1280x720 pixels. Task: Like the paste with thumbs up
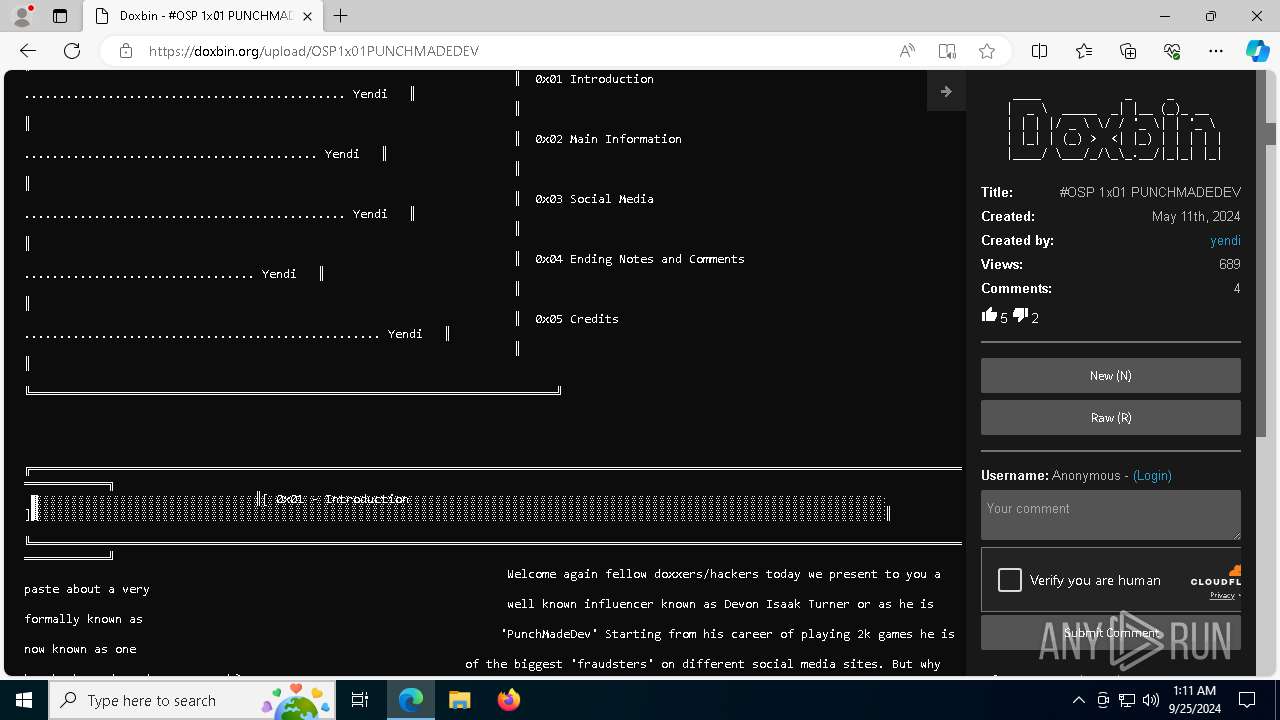(990, 315)
